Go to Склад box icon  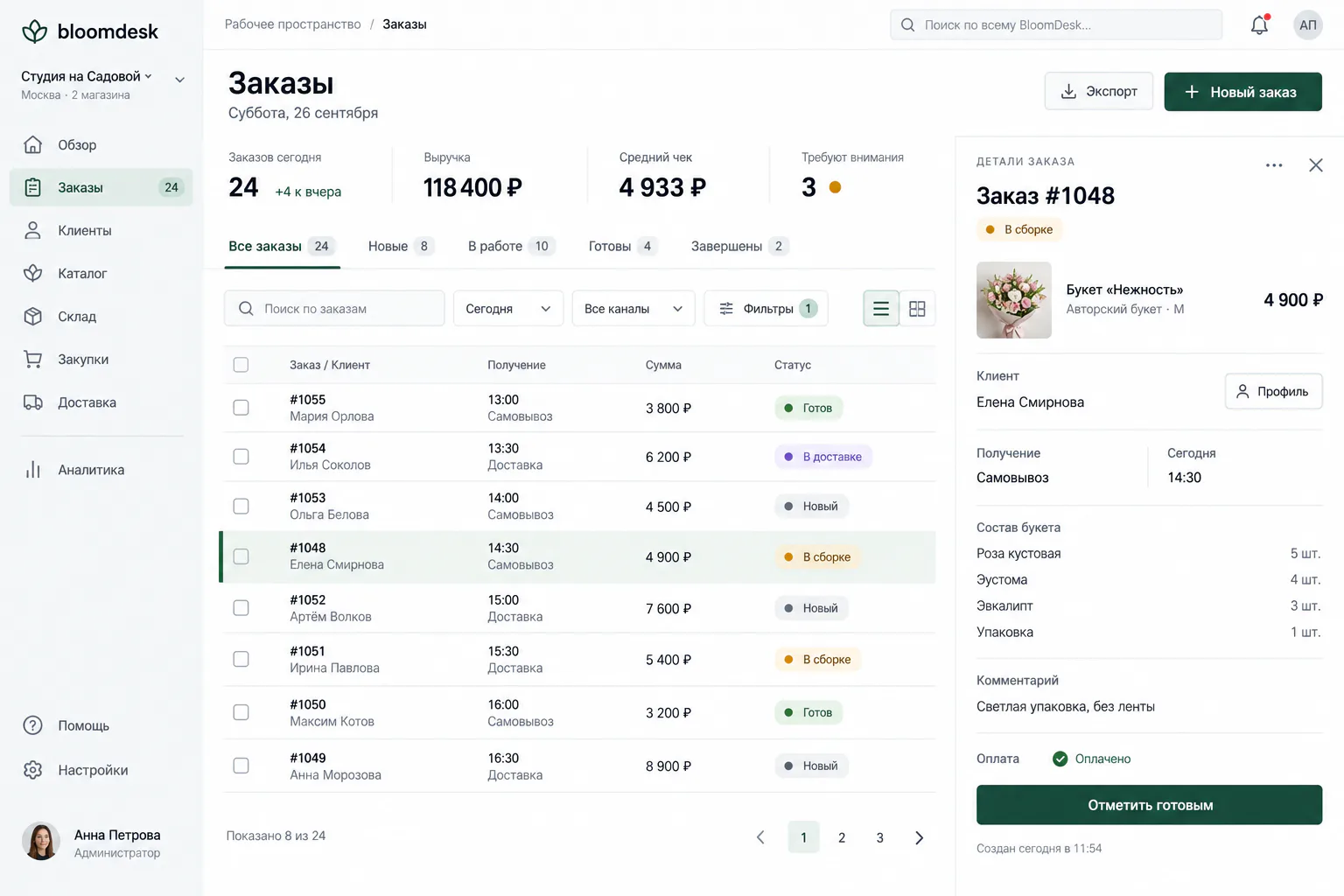pyautogui.click(x=32, y=316)
